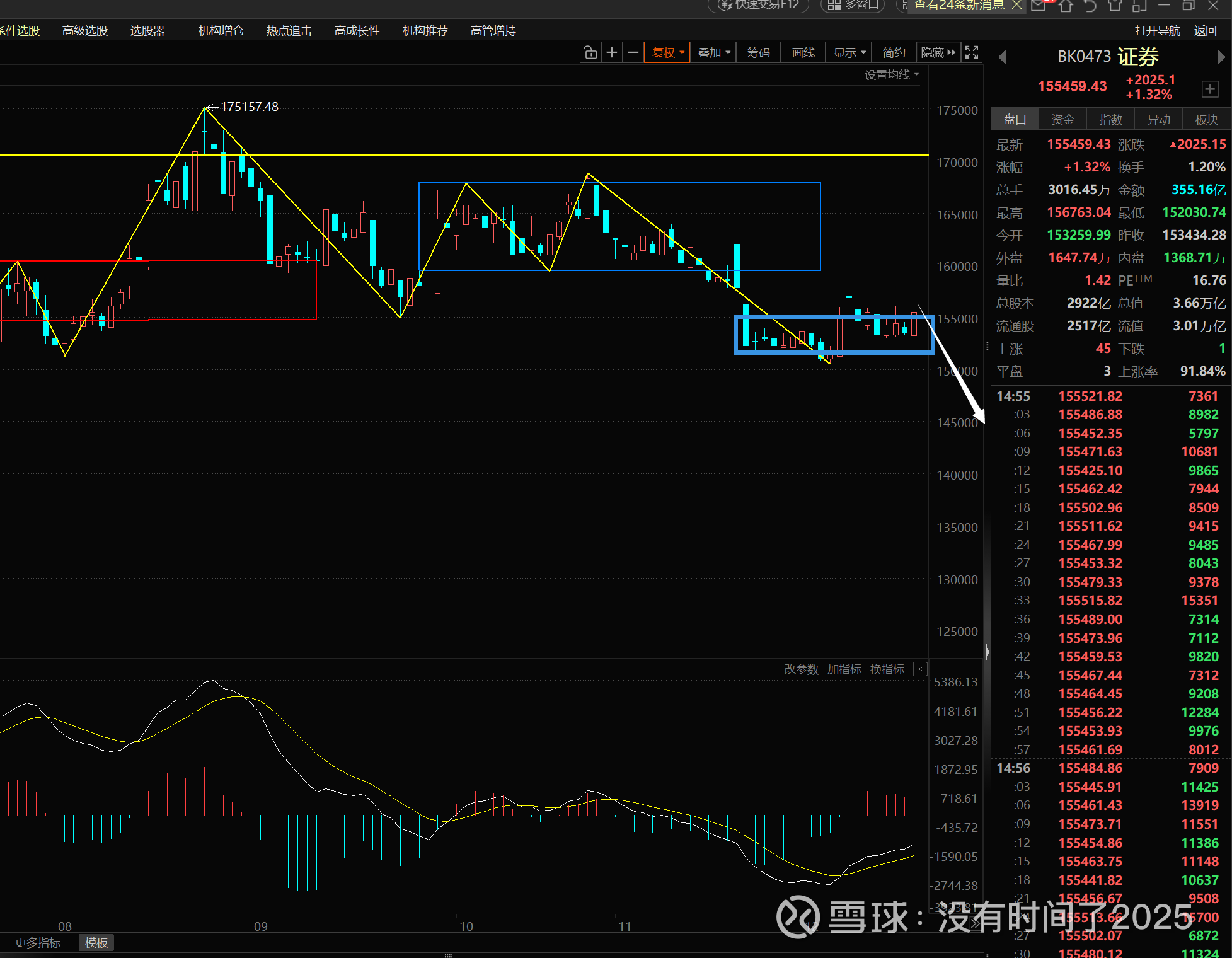Click 更多指标 button at bottom

(38, 942)
